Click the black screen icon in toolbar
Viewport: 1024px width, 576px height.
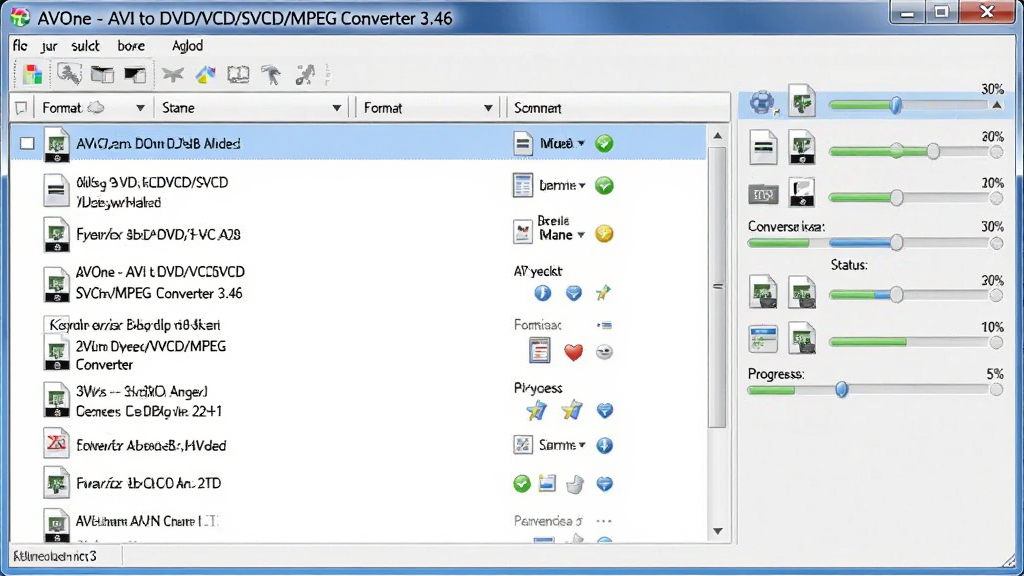(x=135, y=74)
